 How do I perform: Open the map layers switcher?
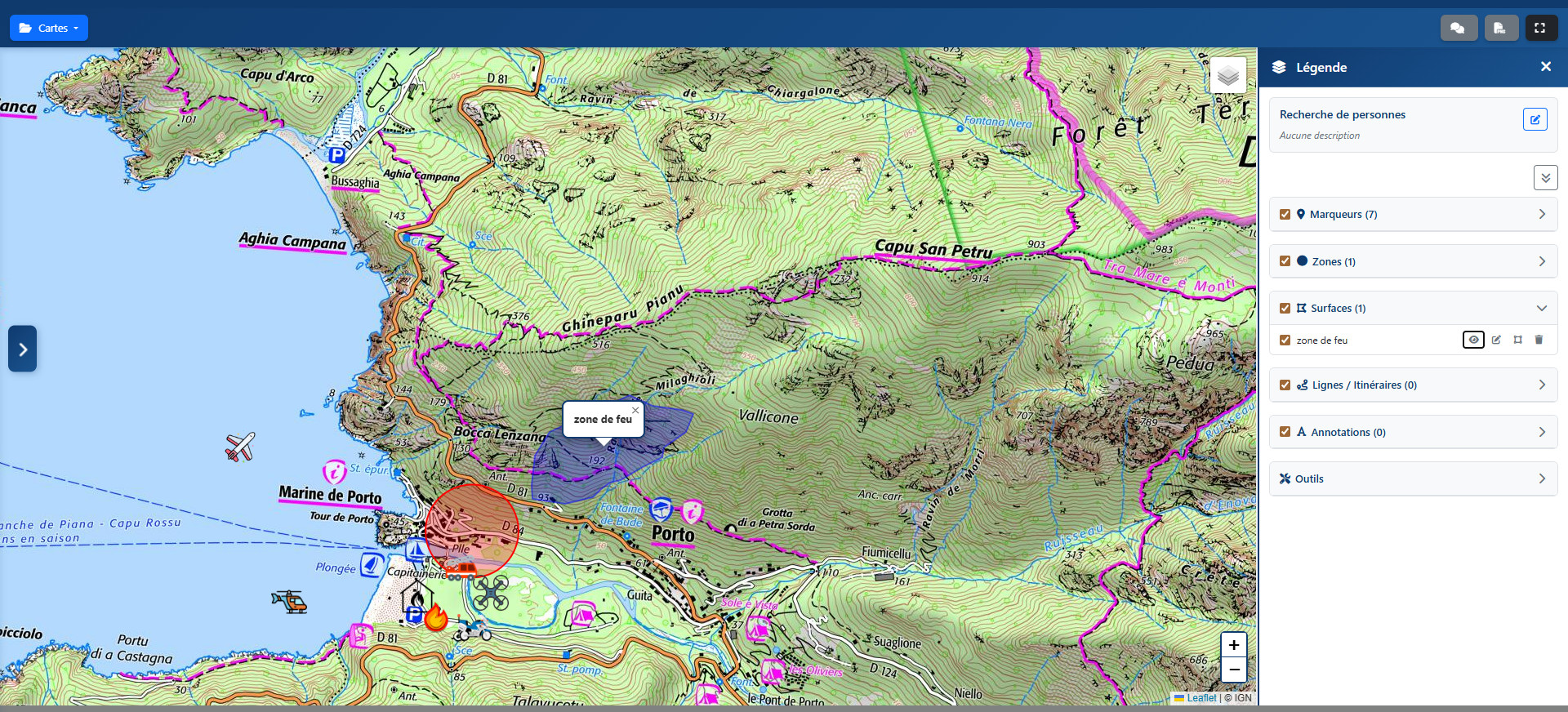(1227, 76)
